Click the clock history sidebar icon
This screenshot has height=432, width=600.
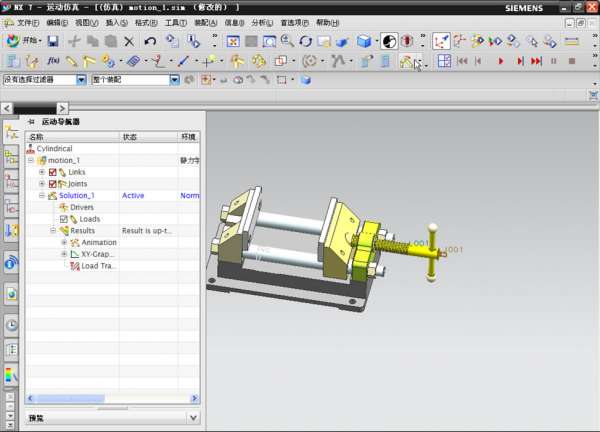pyautogui.click(x=11, y=325)
